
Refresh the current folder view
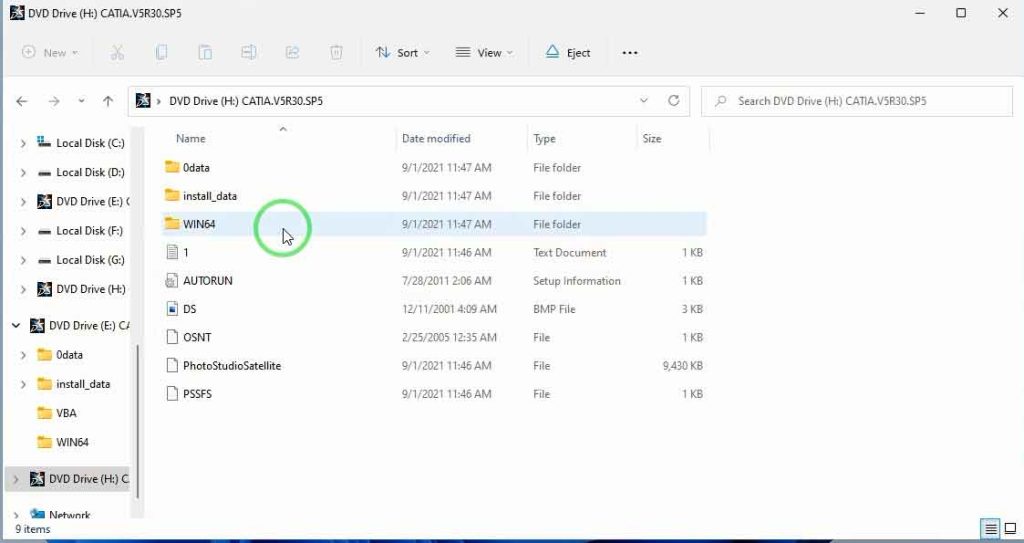coord(674,101)
